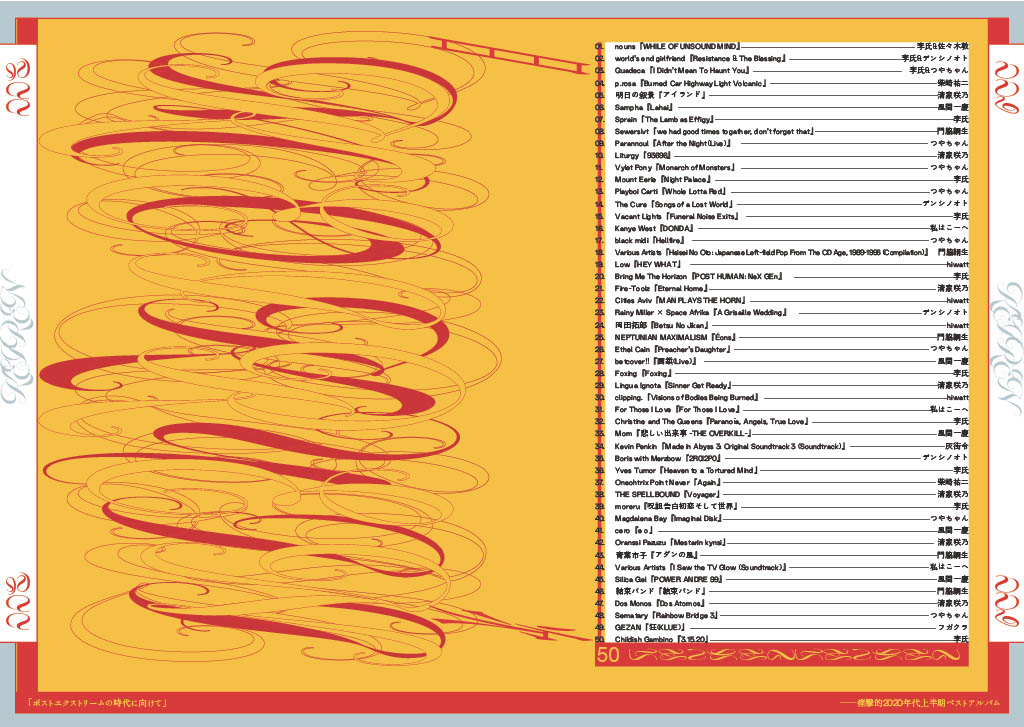1024x727 pixels.
Task: Click footer text 「ポストエクストリームの時代に向けて」
Action: [x=99, y=703]
